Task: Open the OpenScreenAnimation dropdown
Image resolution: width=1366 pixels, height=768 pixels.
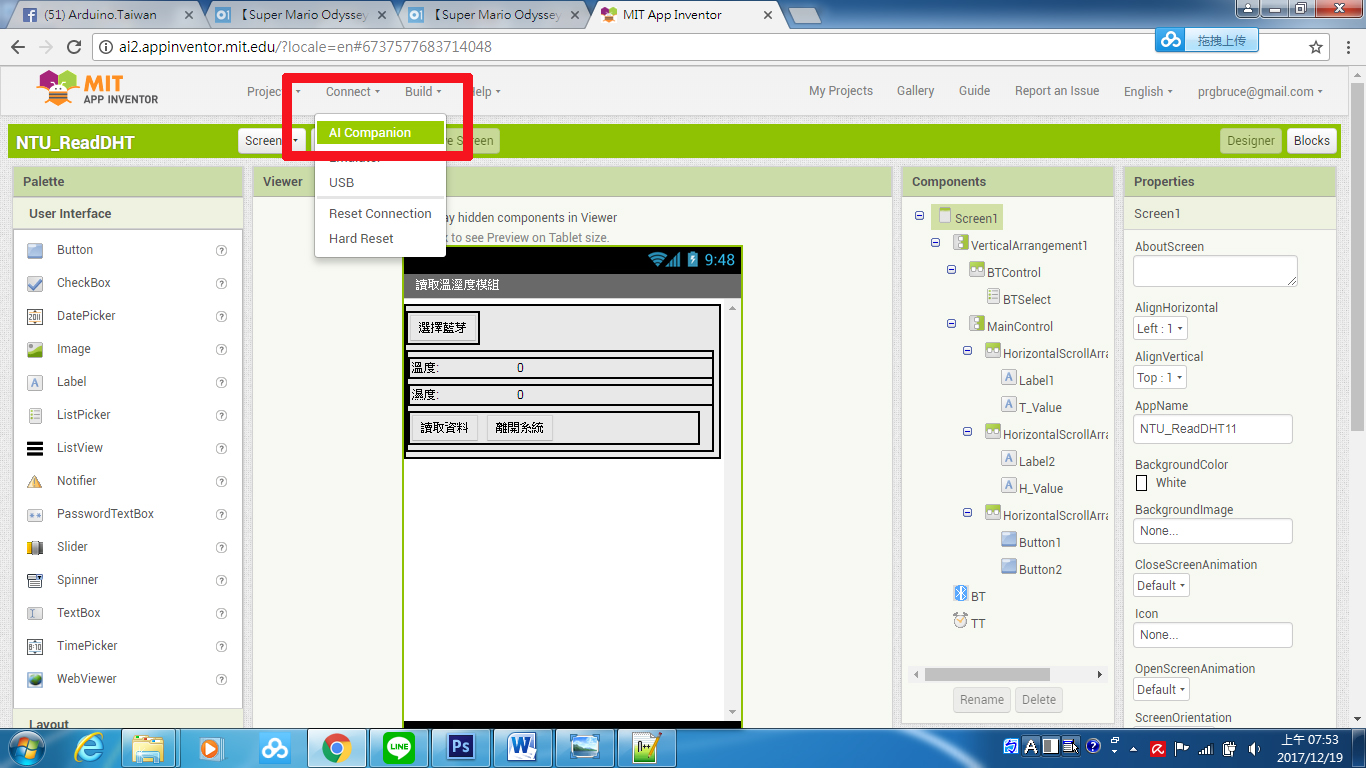Action: pos(1161,689)
